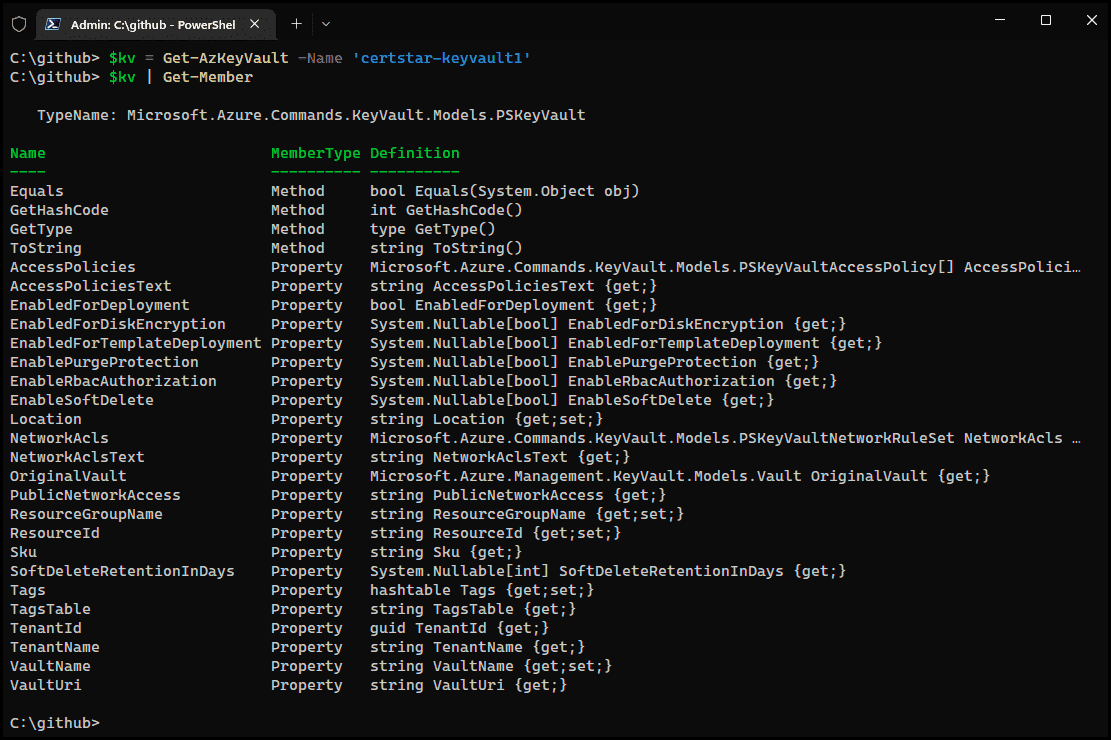
Task: Click the 'certstar-keyvault1' string in the command
Action: click(x=441, y=58)
